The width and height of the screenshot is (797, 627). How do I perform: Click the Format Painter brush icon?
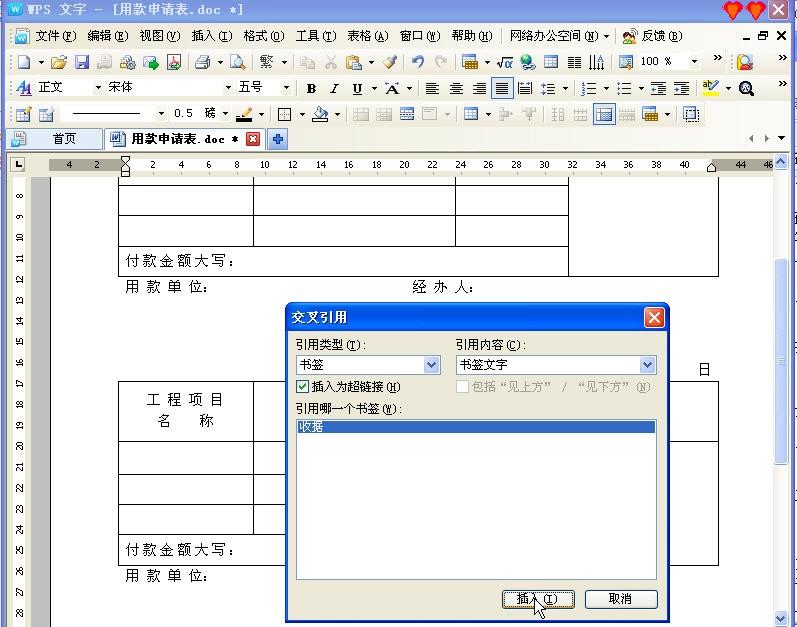pos(390,62)
